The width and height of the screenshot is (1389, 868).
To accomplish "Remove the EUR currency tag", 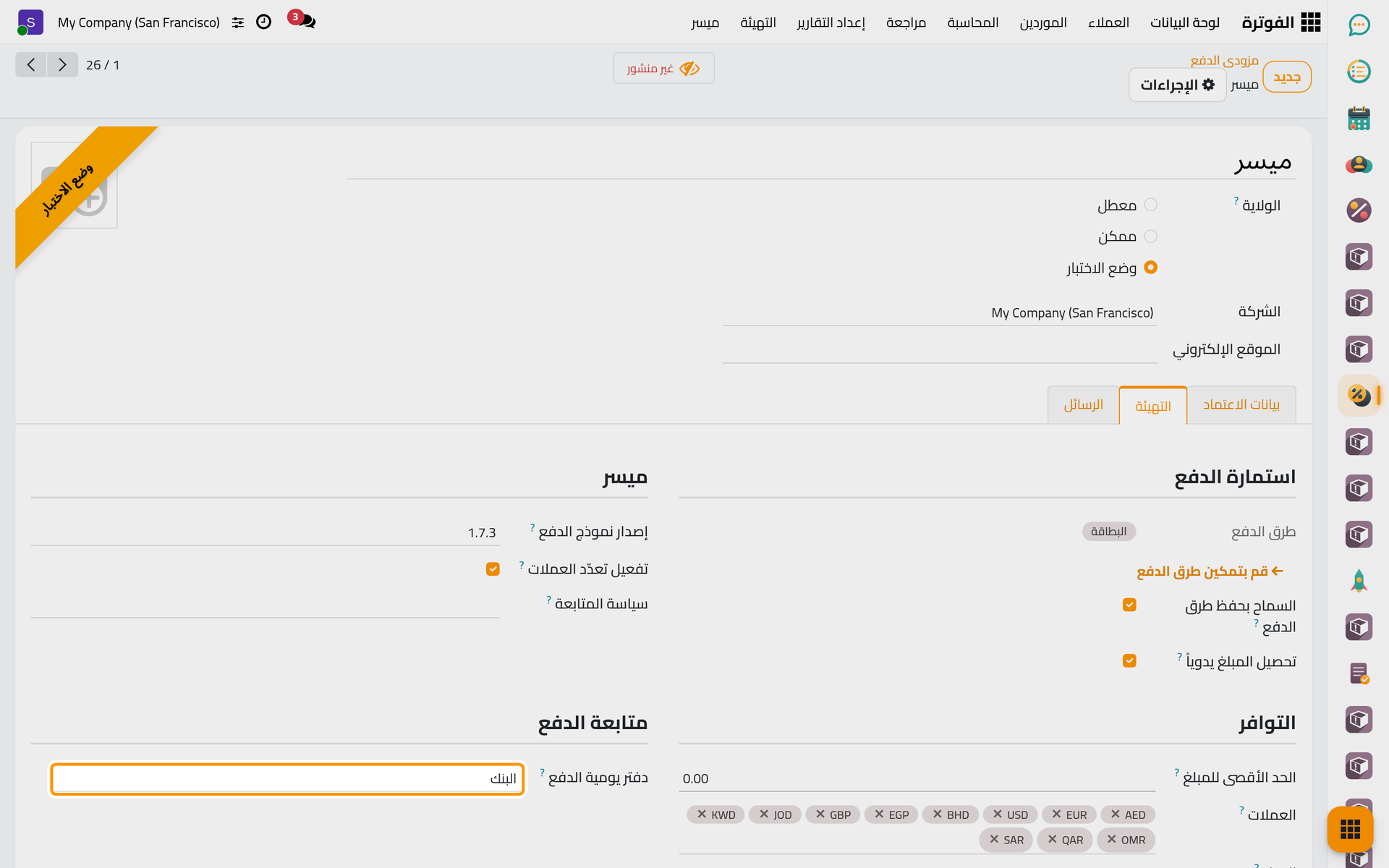I will (1056, 814).
